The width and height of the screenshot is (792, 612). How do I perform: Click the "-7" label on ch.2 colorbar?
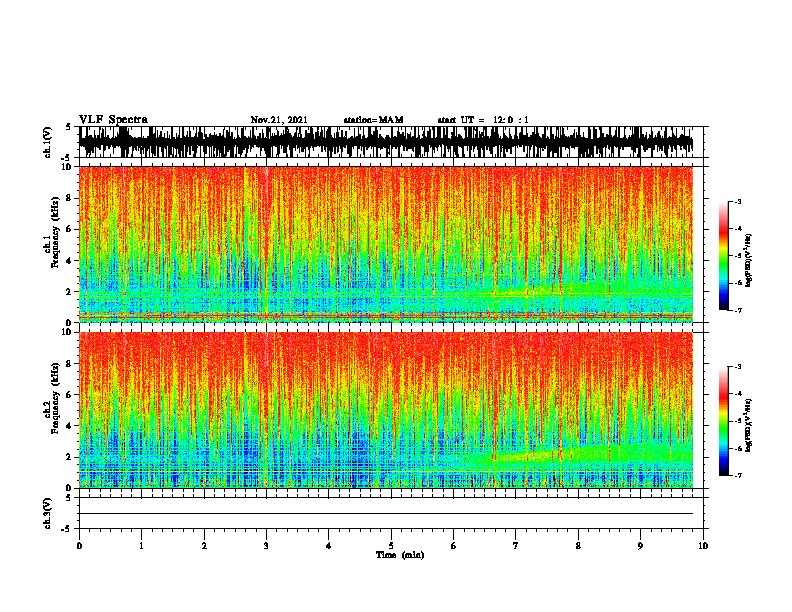(x=738, y=475)
